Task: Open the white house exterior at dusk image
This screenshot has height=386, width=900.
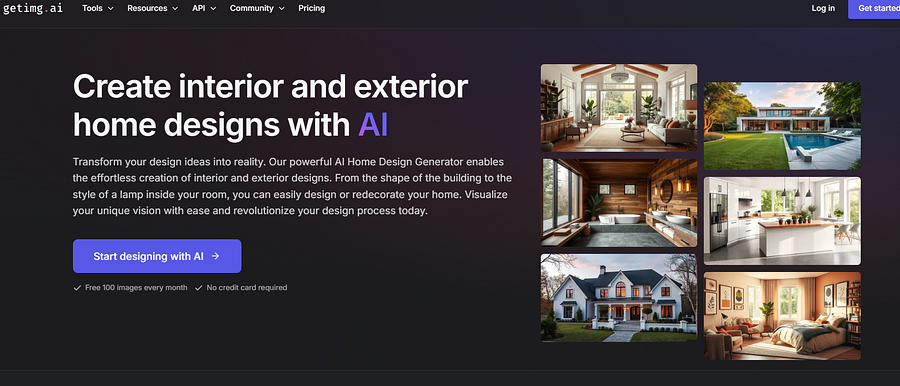Action: [x=619, y=298]
